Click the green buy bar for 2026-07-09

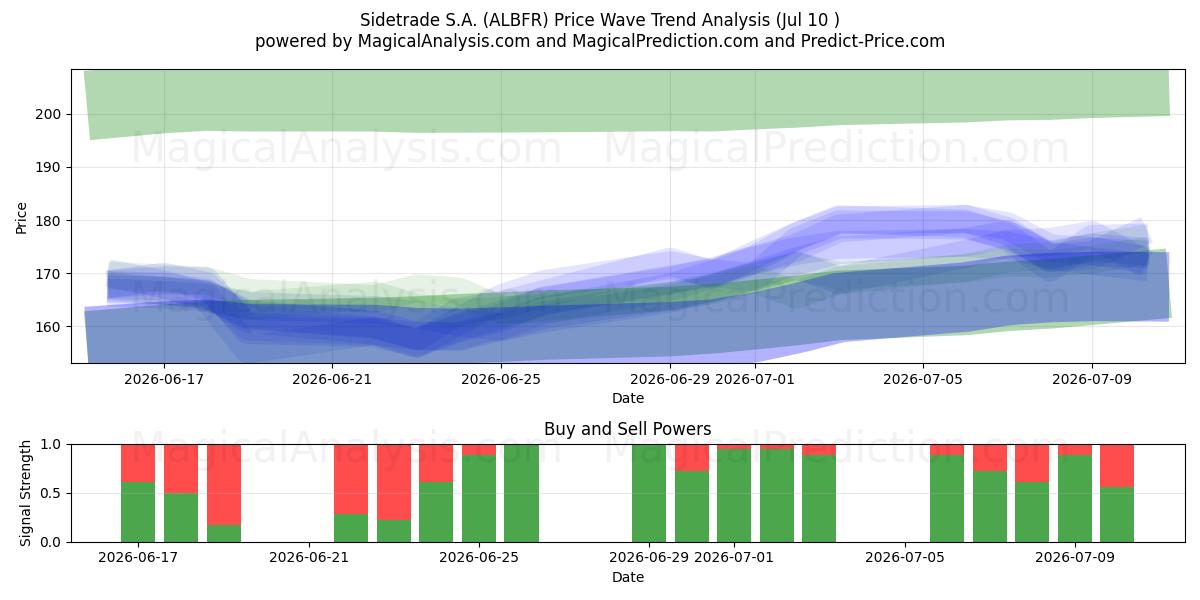click(x=1075, y=499)
